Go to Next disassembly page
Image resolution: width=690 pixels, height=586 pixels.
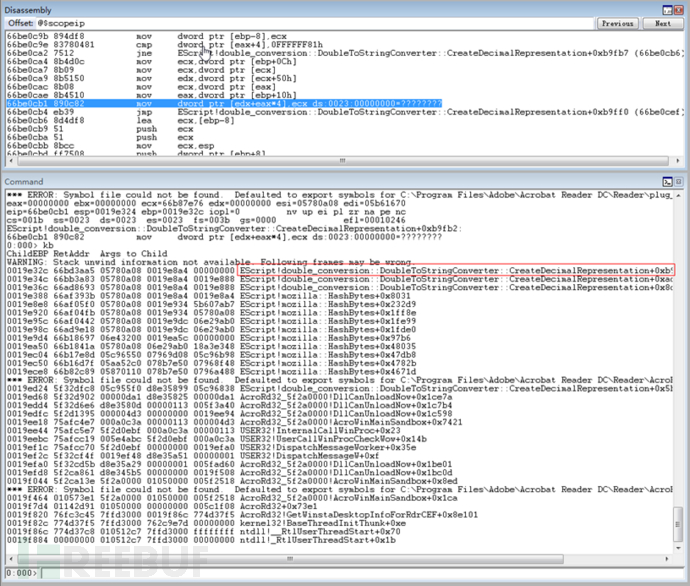click(x=663, y=23)
